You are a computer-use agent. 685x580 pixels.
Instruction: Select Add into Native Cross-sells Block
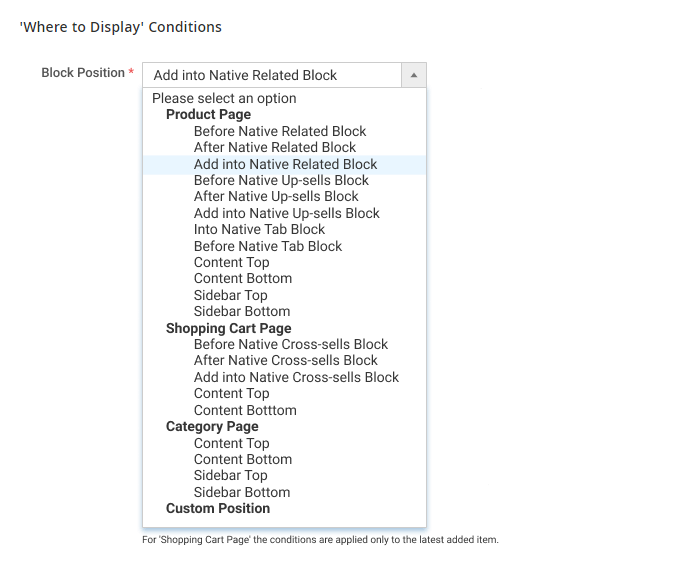284,377
